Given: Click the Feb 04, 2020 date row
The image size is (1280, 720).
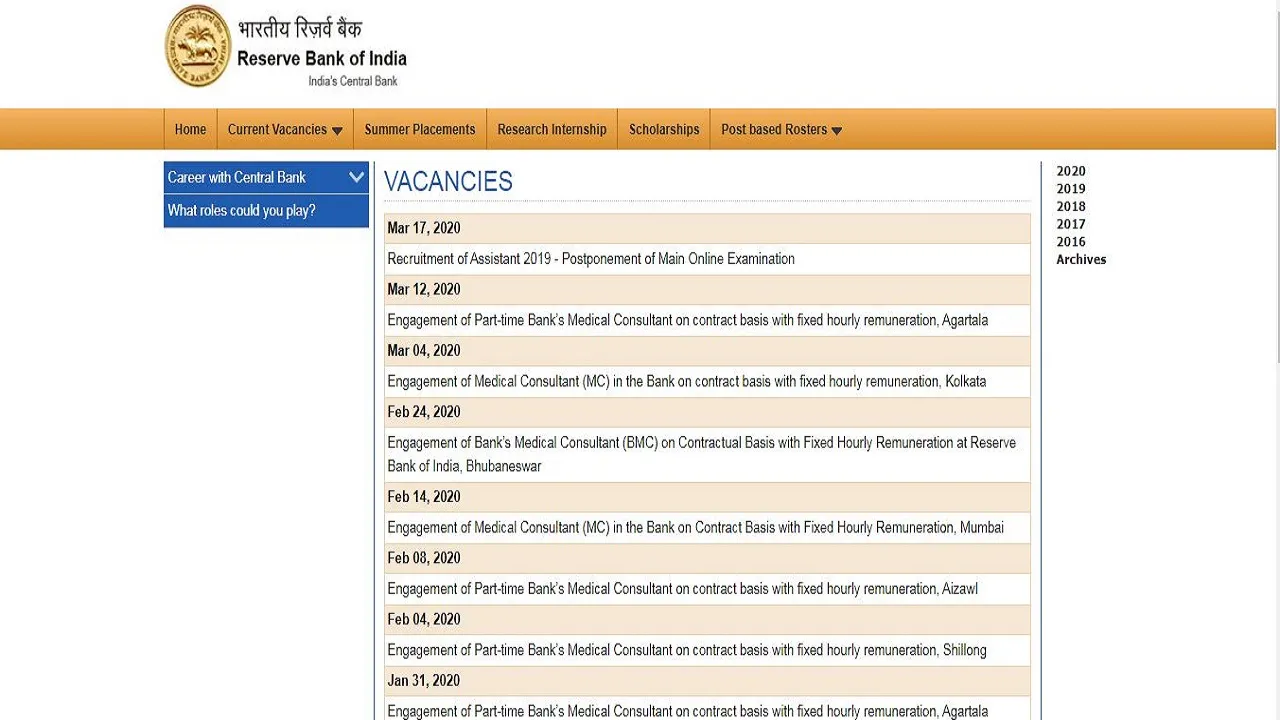Looking at the screenshot, I should [707, 620].
